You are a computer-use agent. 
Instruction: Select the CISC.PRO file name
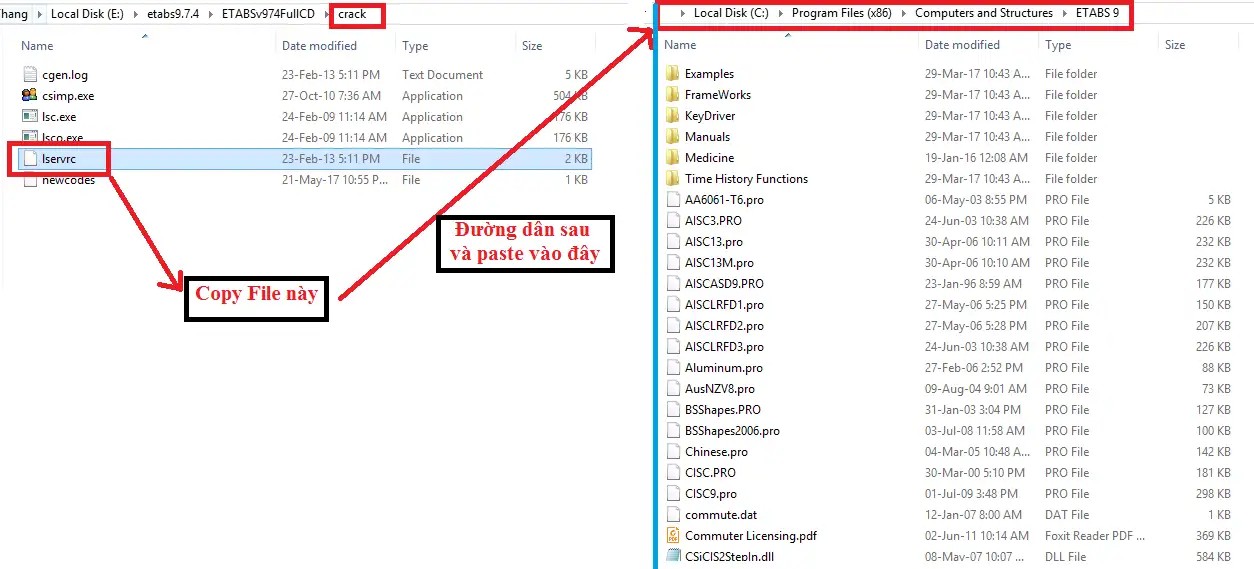(710, 473)
